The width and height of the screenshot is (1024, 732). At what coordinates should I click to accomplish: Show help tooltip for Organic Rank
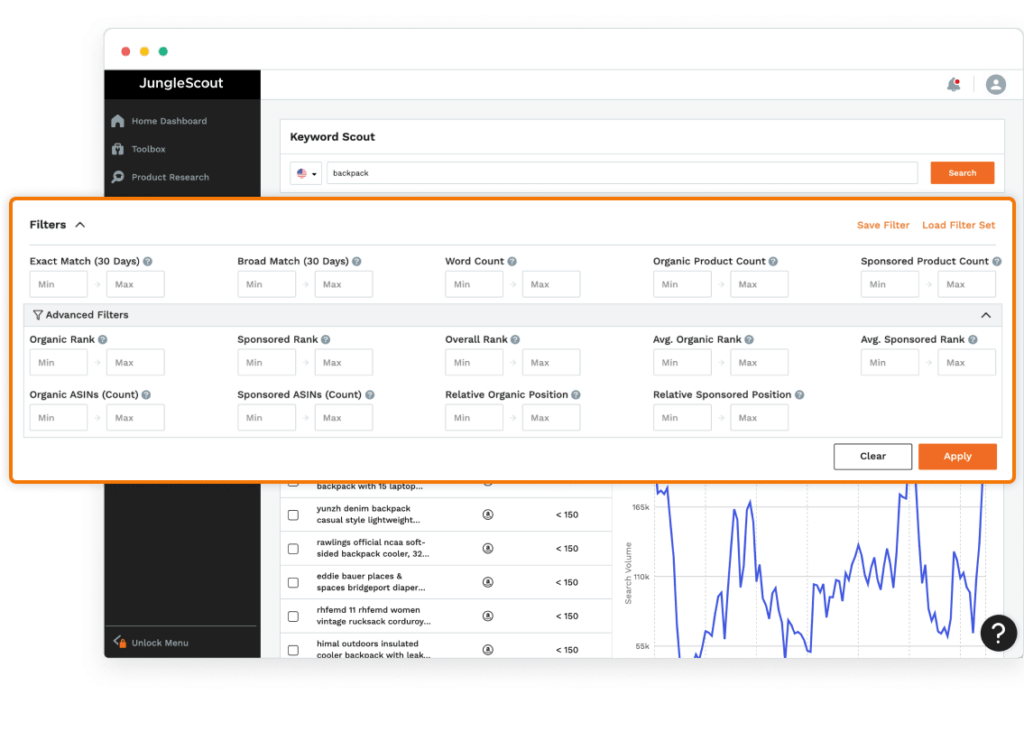[103, 340]
